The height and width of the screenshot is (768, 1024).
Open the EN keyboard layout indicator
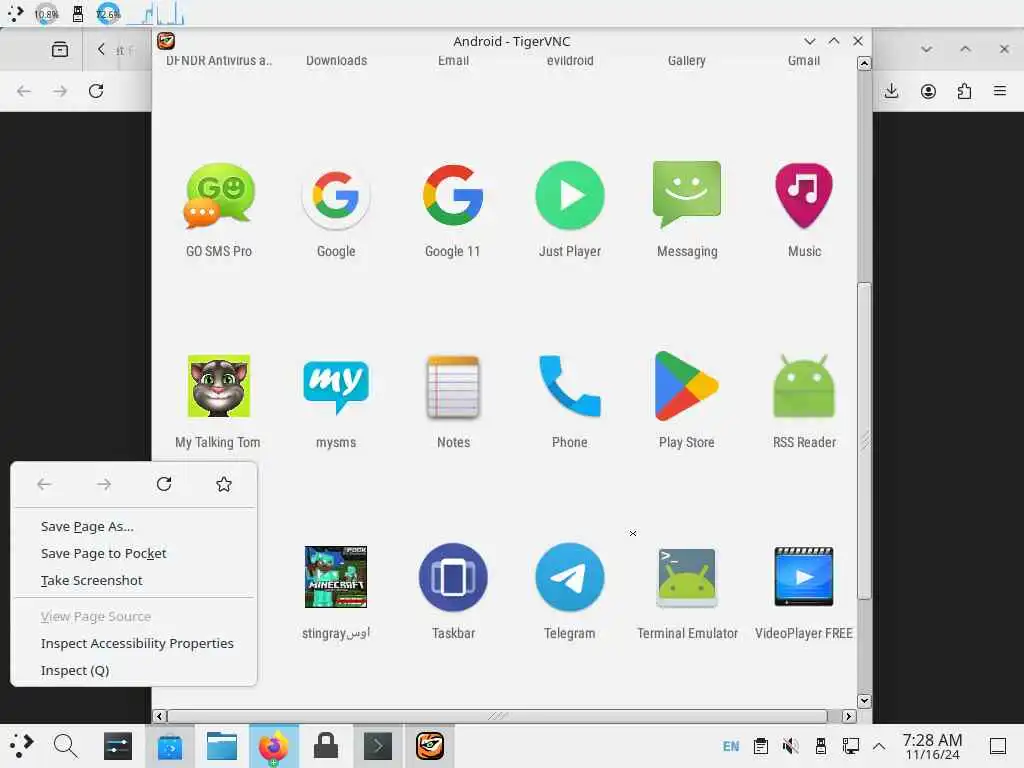click(x=731, y=746)
